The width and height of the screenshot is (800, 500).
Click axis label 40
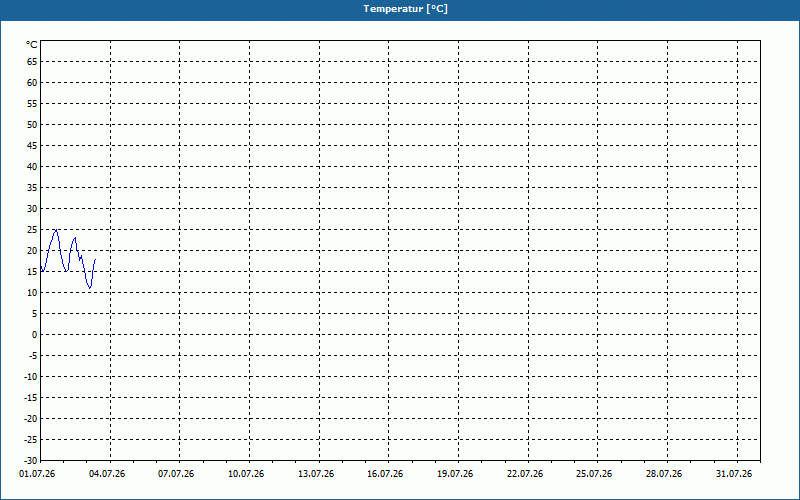point(32,166)
